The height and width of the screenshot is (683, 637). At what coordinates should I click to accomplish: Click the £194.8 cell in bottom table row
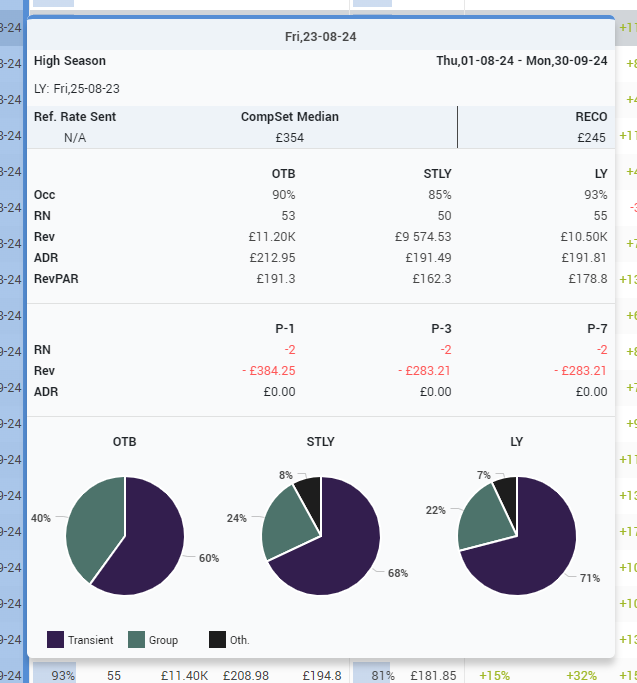322,676
